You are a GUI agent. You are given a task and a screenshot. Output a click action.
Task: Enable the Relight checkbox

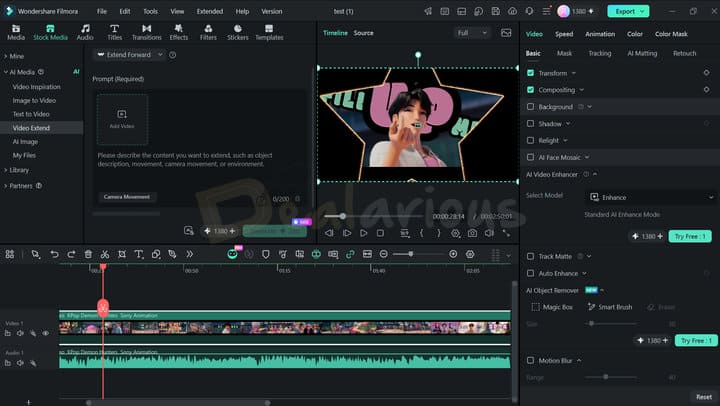click(530, 140)
